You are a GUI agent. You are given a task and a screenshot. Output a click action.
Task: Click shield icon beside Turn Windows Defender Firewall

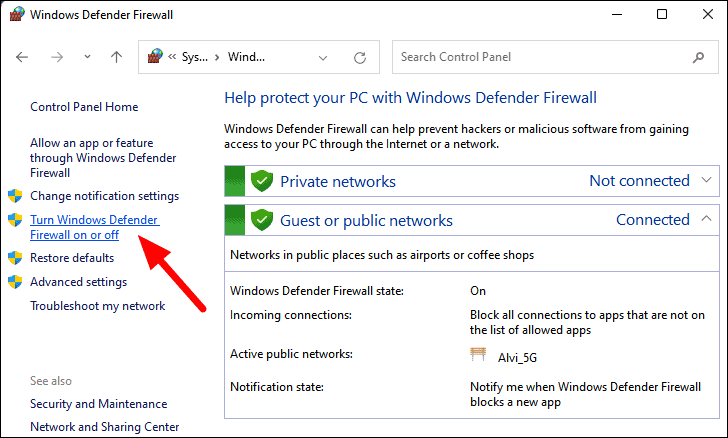point(15,220)
